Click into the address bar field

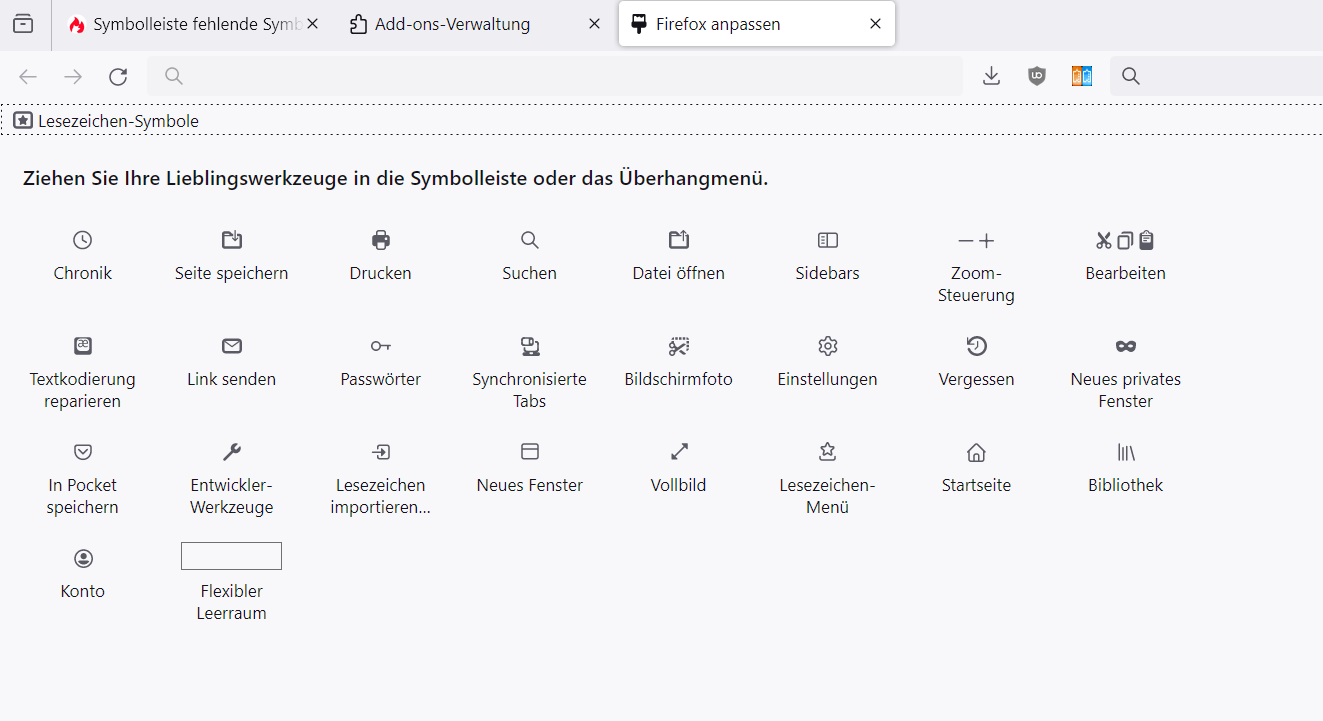[560, 76]
